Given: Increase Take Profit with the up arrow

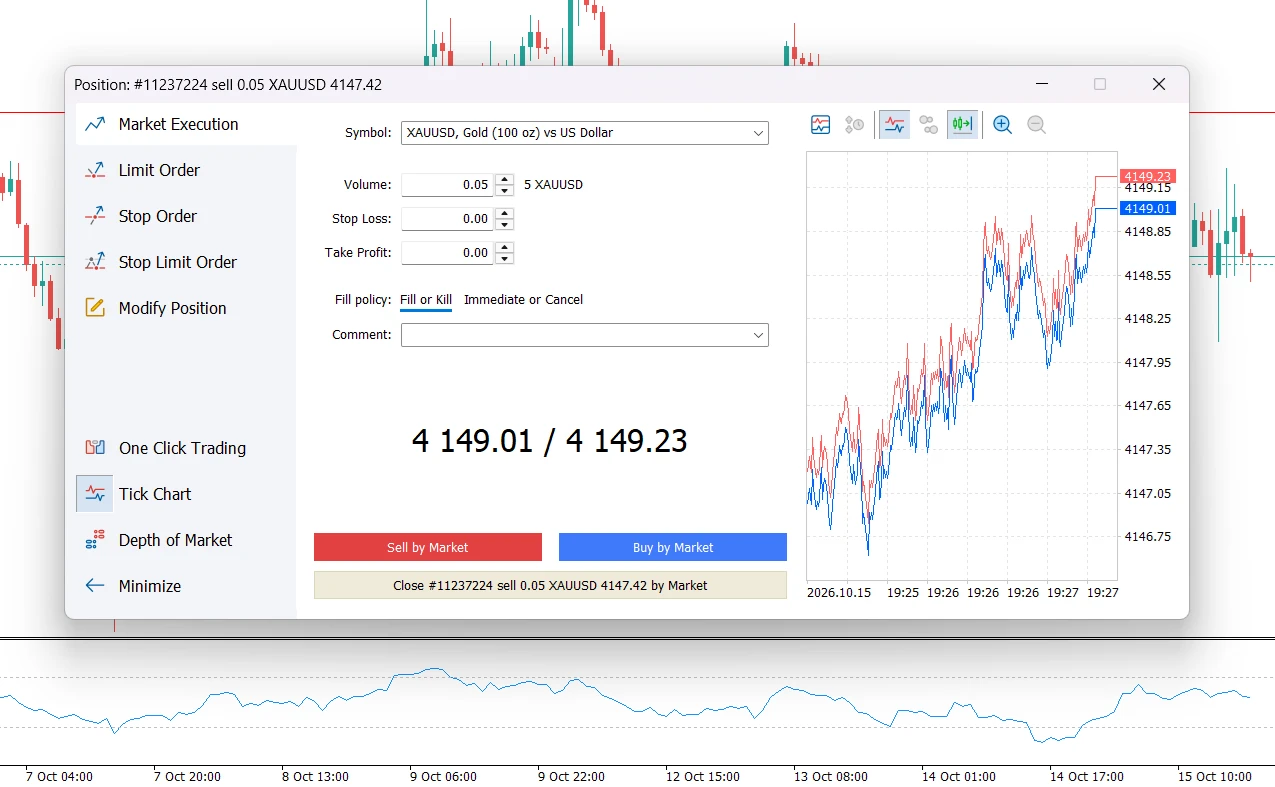Looking at the screenshot, I should point(505,247).
